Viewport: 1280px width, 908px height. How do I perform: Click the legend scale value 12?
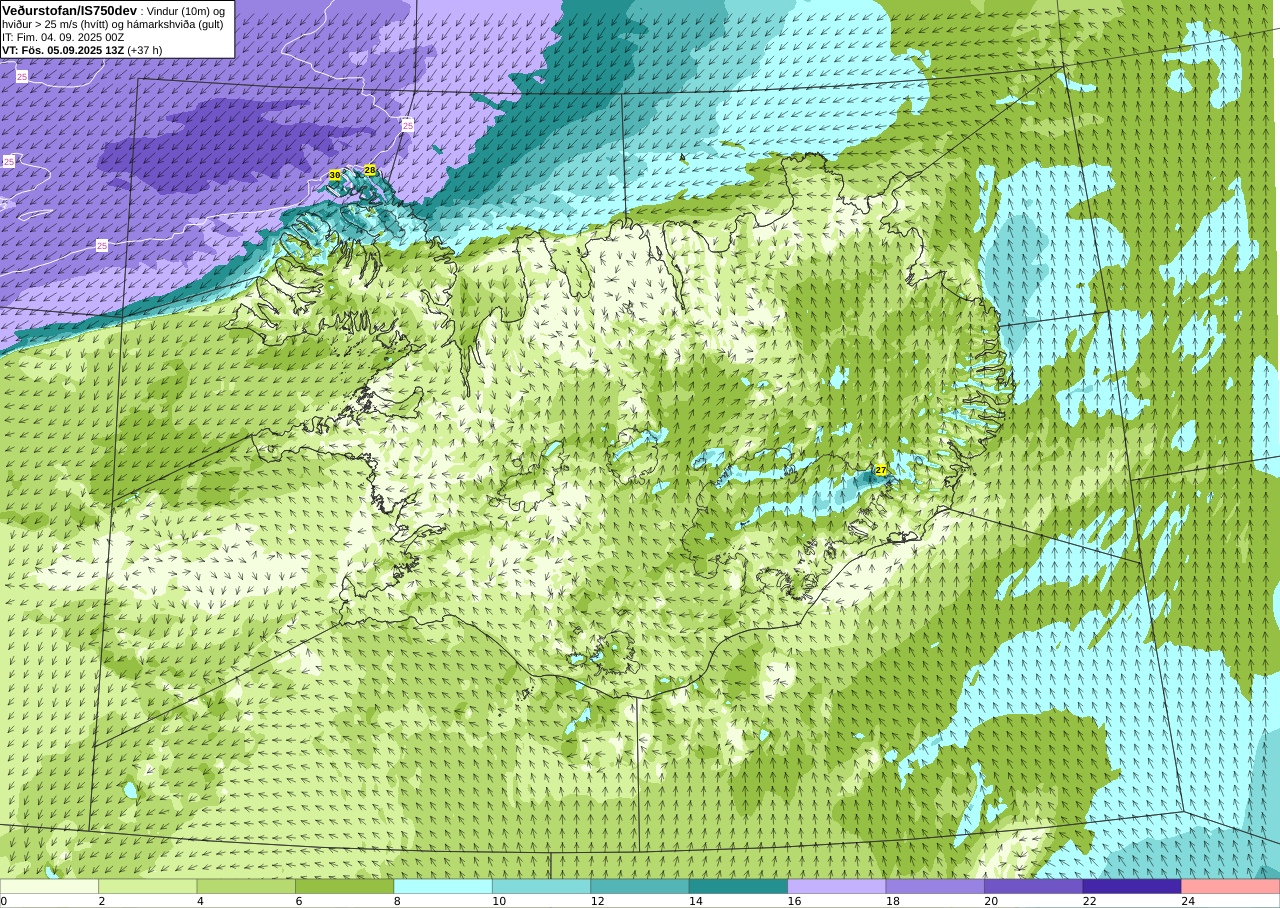point(597,901)
